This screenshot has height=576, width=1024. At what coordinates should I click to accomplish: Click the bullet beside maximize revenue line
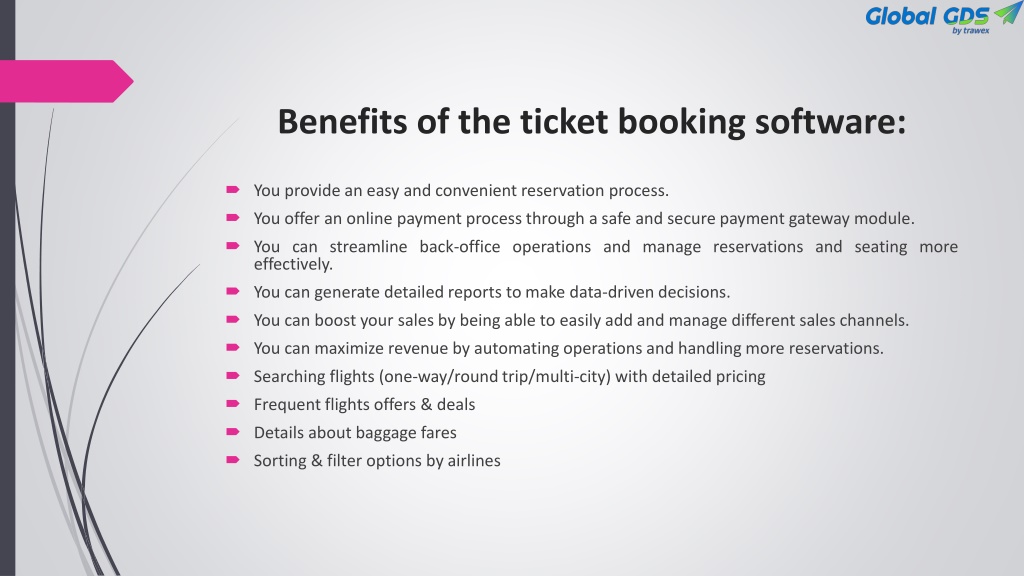[233, 347]
